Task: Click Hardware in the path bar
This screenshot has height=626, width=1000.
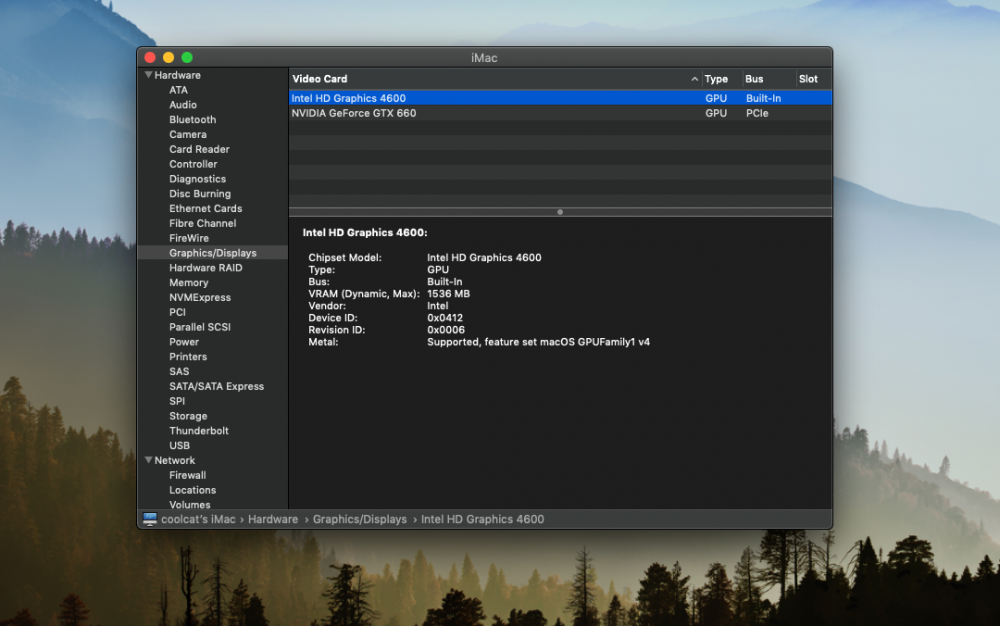Action: point(273,519)
